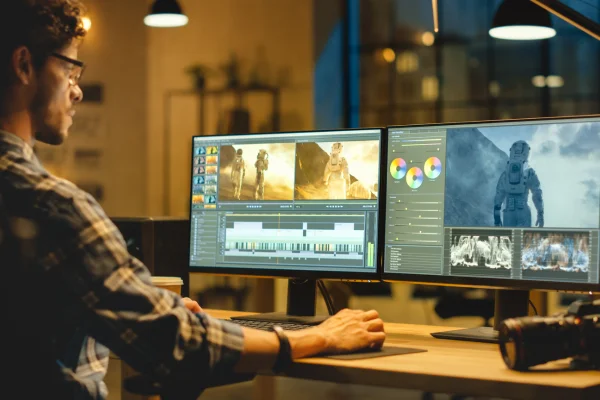Click playback controls under the program viewer
The width and height of the screenshot is (600, 400).
pyautogui.click(x=337, y=204)
